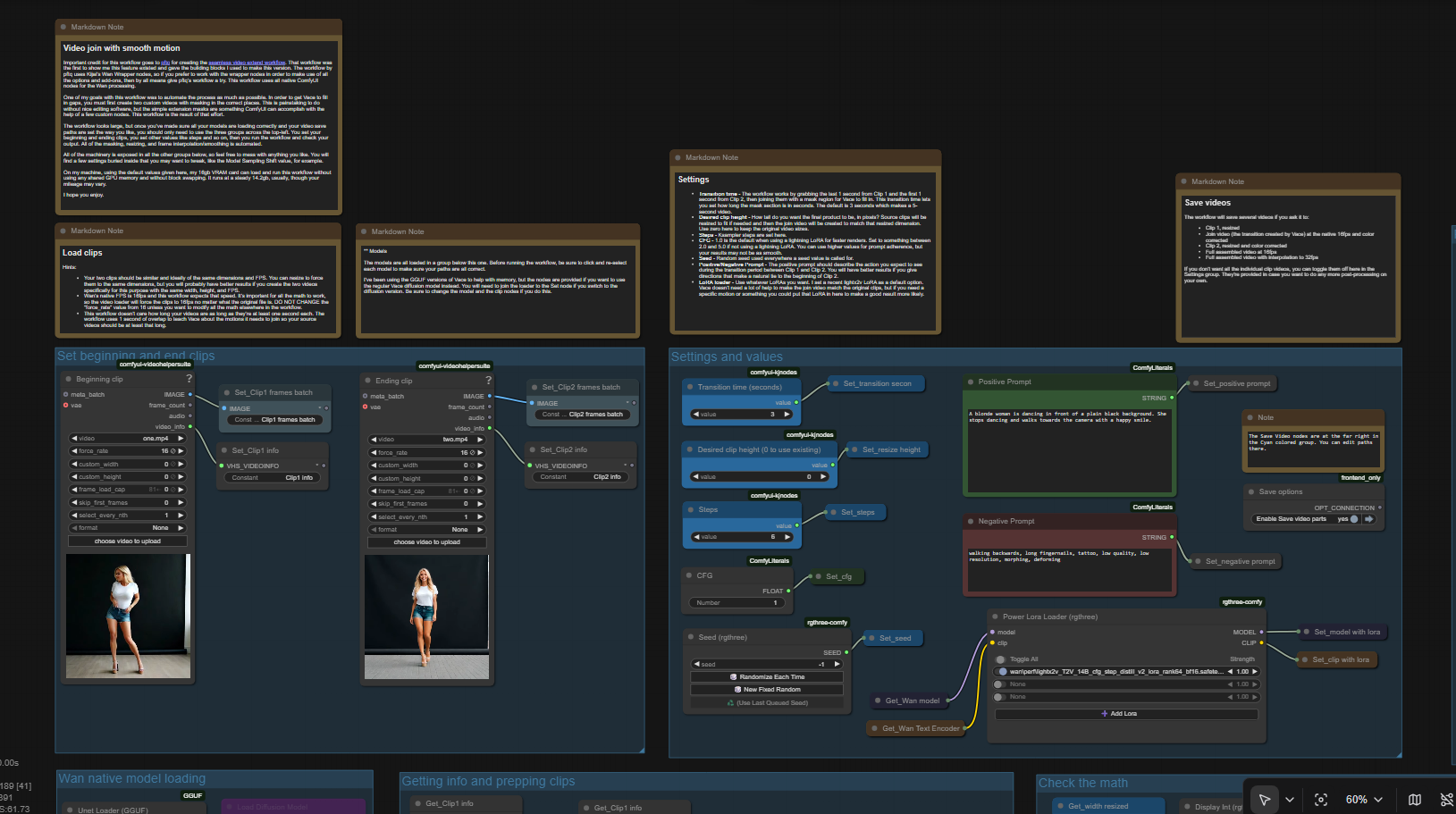
Task: Decrease the Steps value with left arrow
Action: pos(697,537)
